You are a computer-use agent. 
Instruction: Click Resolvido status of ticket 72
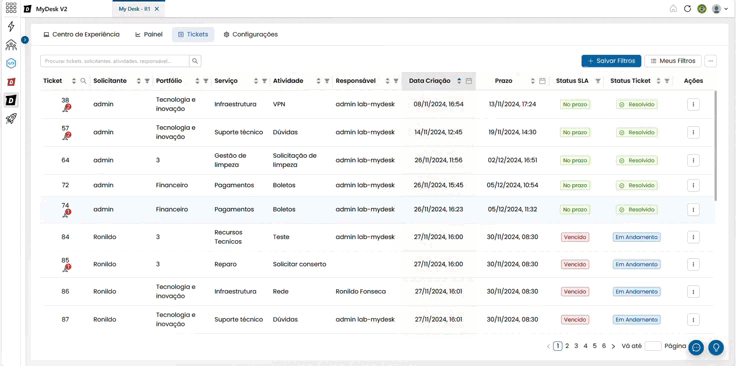click(x=636, y=185)
